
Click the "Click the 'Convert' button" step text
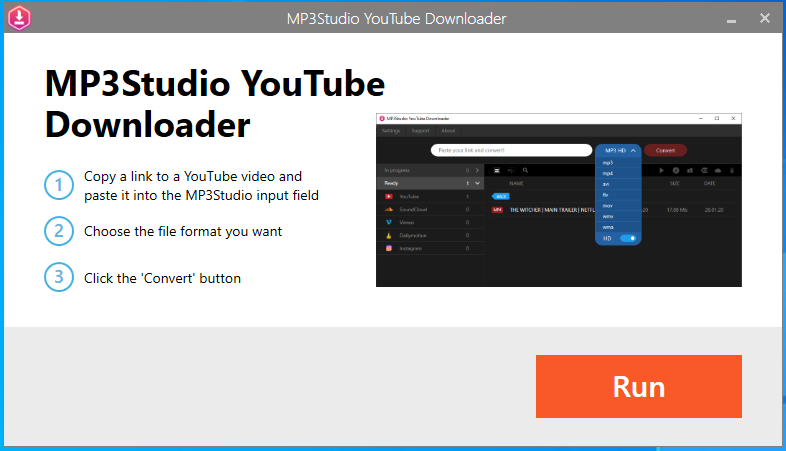coord(162,278)
